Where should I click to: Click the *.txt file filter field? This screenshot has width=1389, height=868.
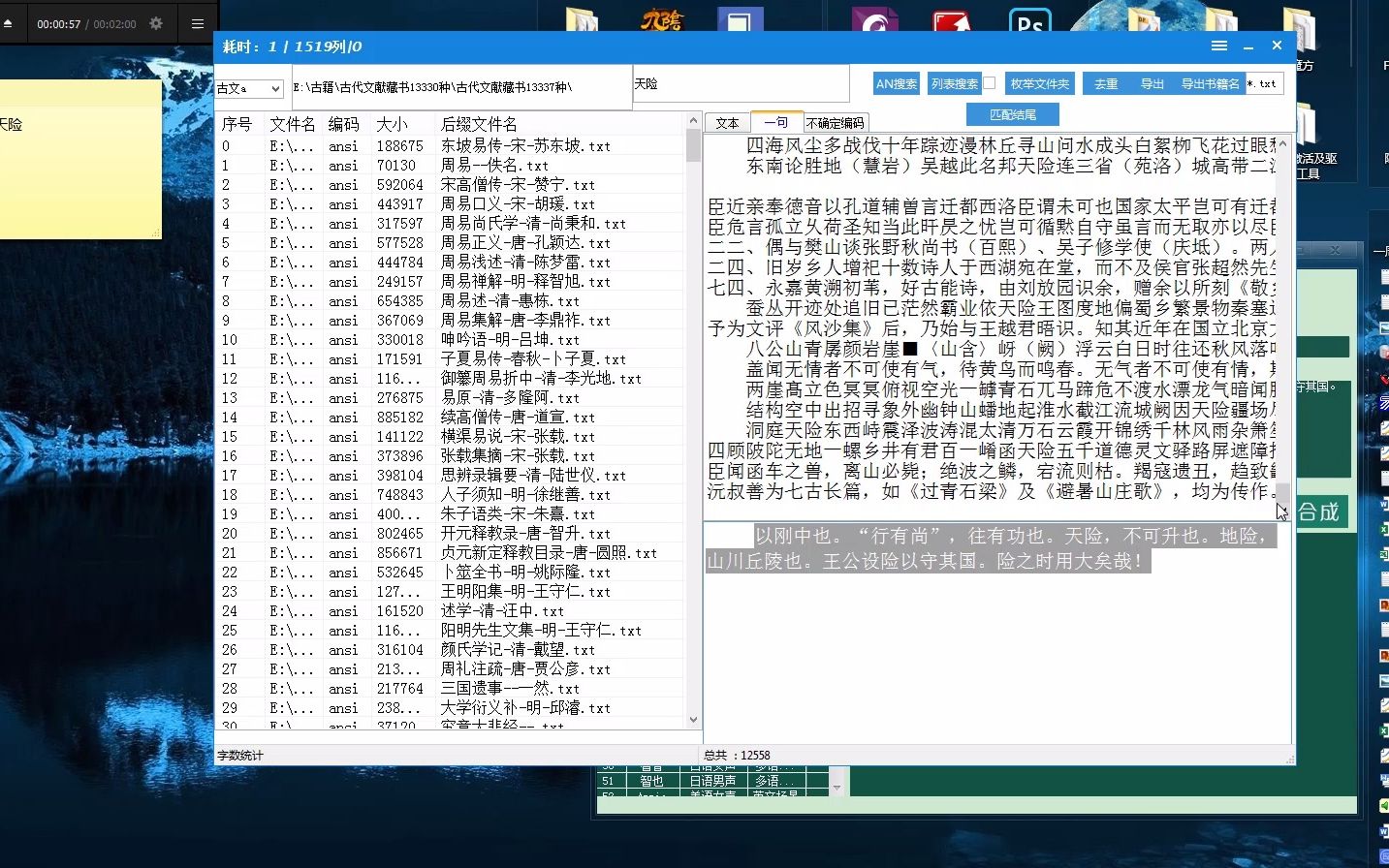(1265, 84)
